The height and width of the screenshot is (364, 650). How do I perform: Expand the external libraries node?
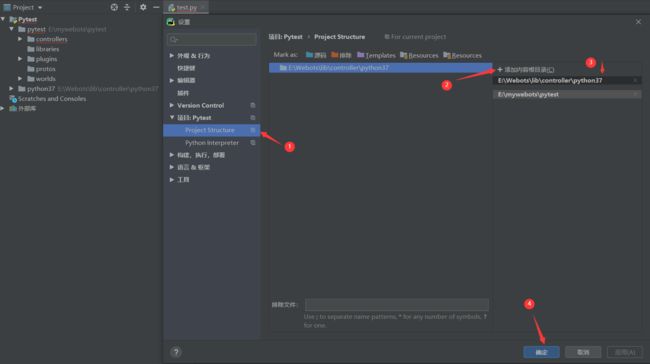(2, 108)
